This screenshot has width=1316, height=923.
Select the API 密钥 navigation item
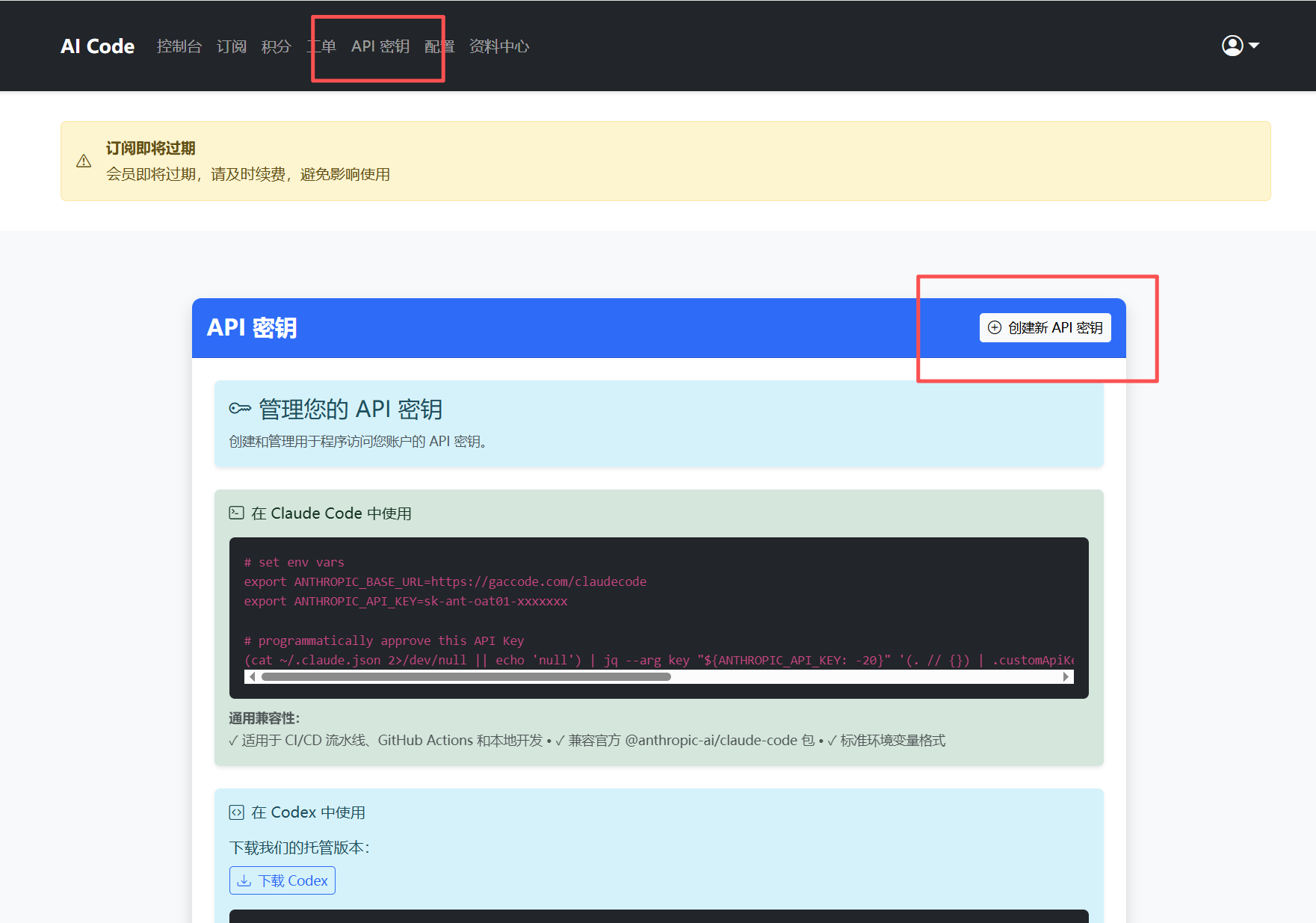click(x=380, y=46)
